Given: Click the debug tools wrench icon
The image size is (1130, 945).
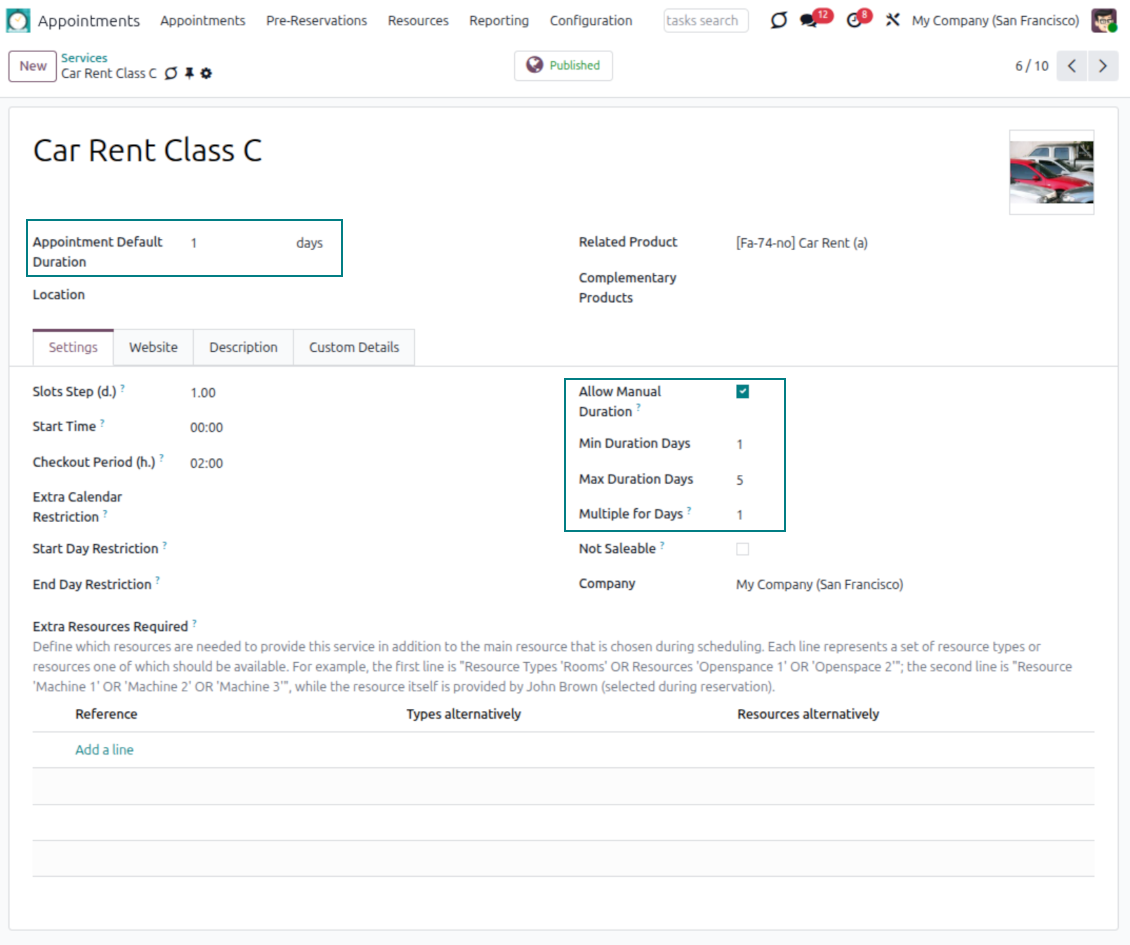Looking at the screenshot, I should [893, 21].
